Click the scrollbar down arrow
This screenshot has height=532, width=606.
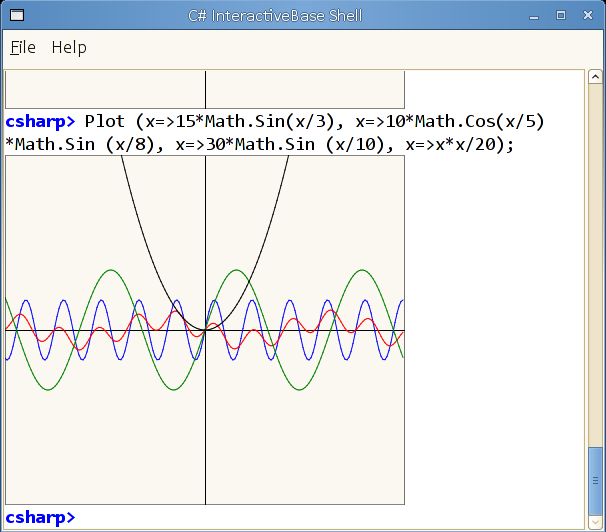pos(595,523)
